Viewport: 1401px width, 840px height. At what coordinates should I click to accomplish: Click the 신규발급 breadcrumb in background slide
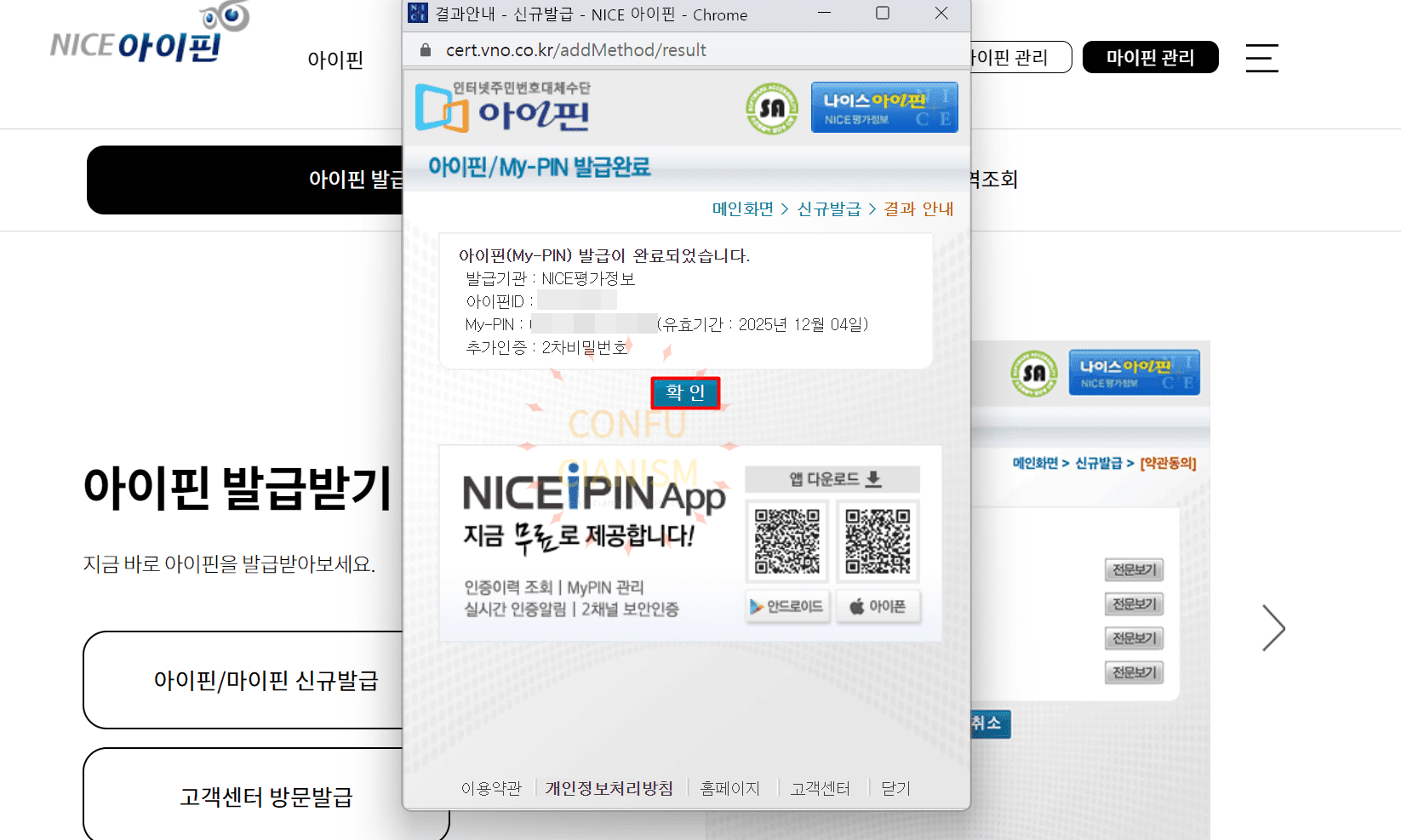(1098, 463)
